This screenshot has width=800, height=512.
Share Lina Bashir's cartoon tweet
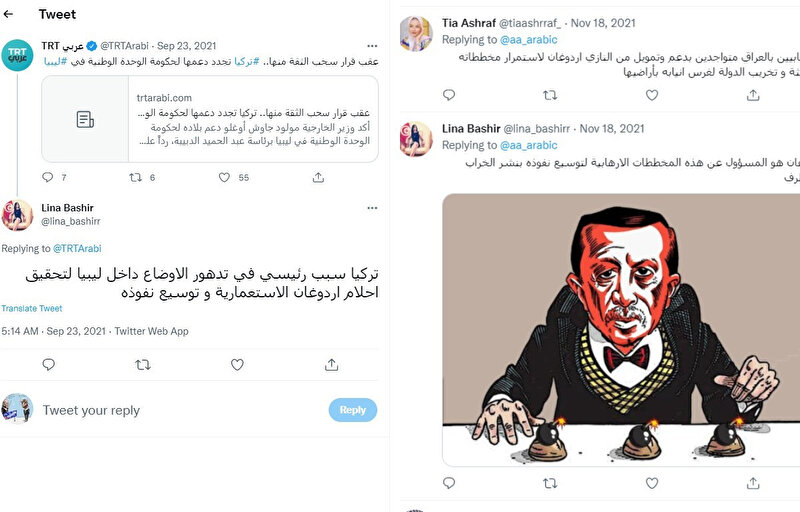pyautogui.click(x=753, y=482)
